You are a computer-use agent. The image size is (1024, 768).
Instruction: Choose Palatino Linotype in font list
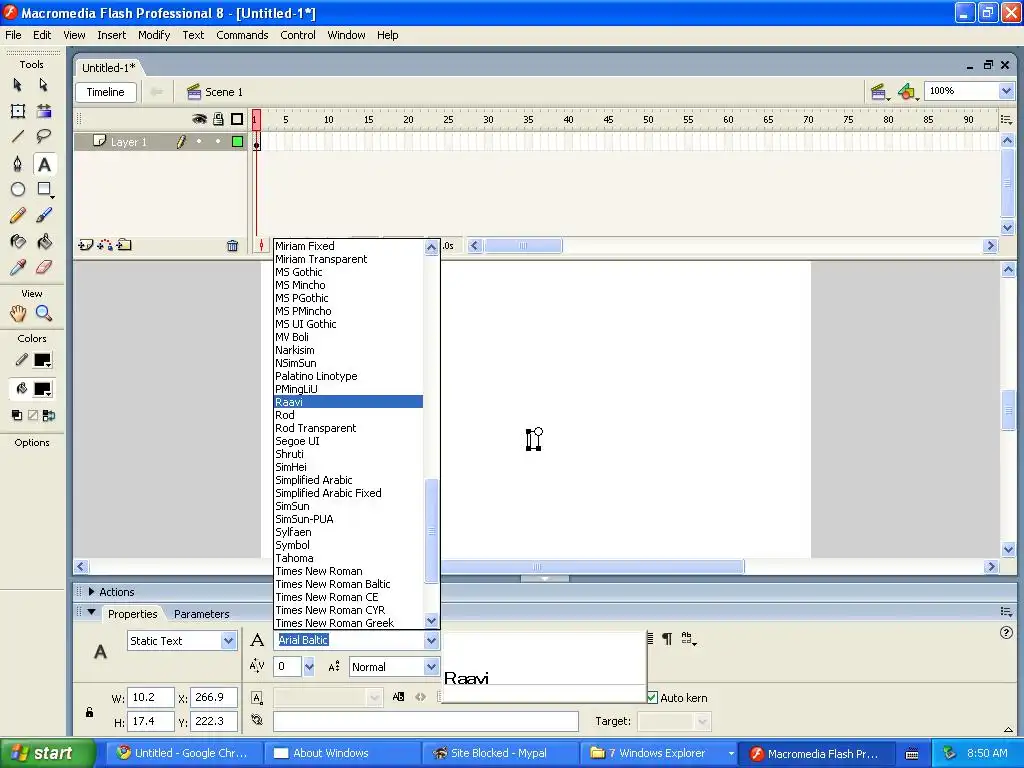[316, 376]
